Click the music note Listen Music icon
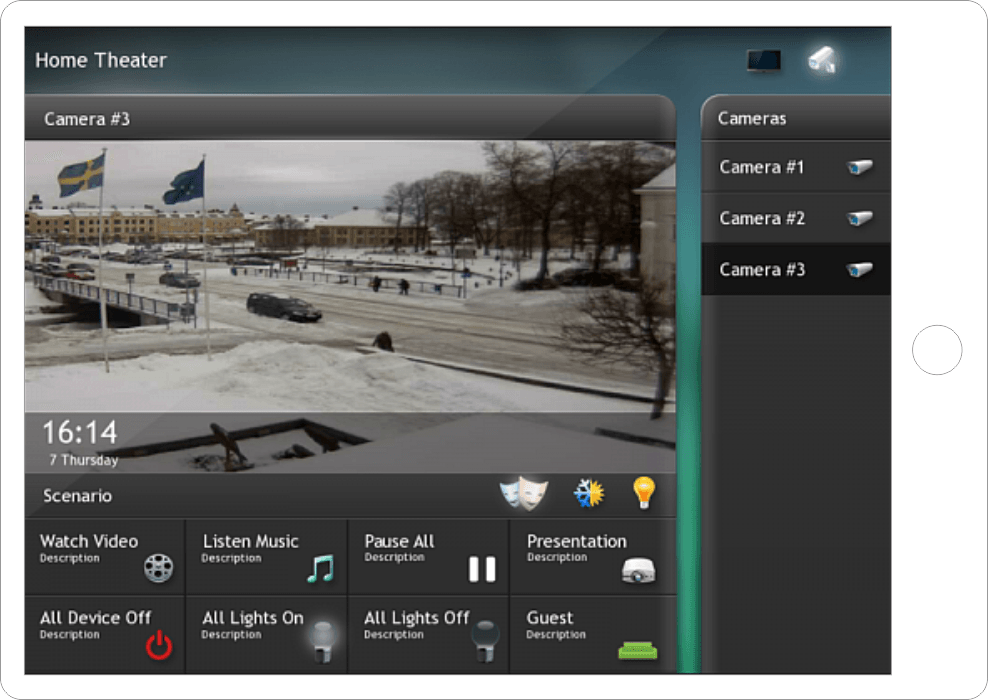The height and width of the screenshot is (700, 988). 320,568
